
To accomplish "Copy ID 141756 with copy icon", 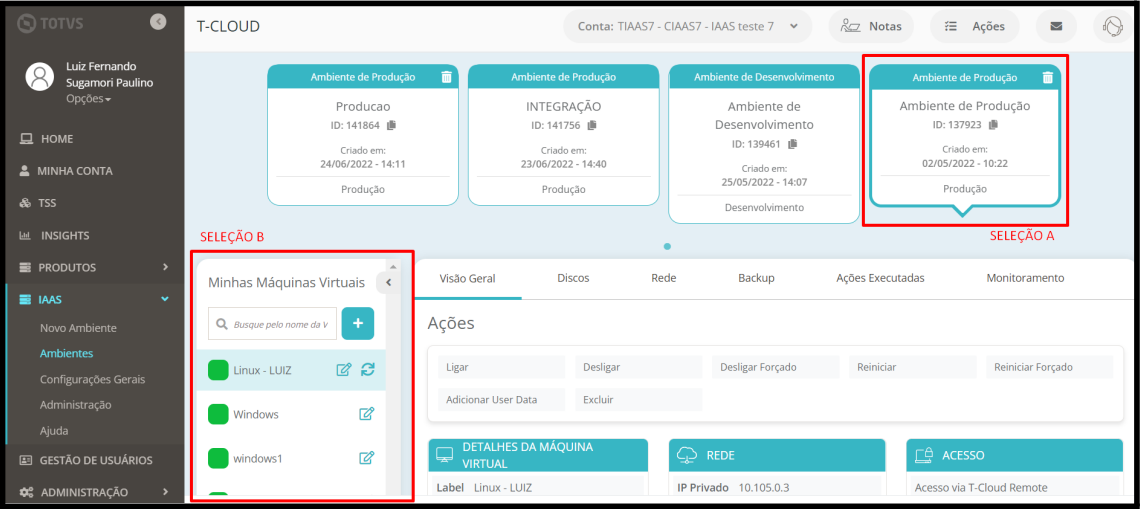I will click(592, 125).
